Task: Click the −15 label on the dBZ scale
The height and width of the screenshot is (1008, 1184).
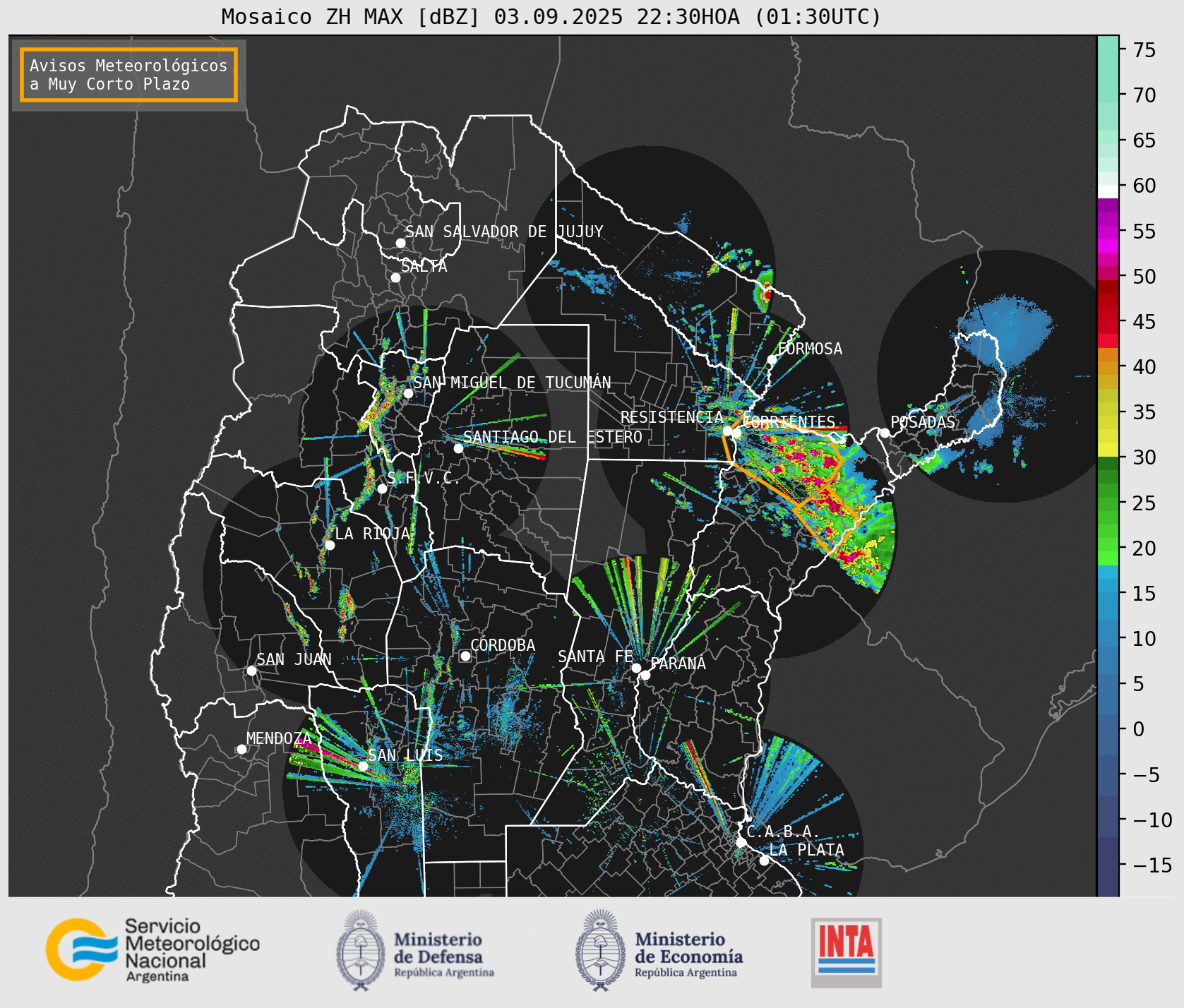Action: pos(1152,865)
